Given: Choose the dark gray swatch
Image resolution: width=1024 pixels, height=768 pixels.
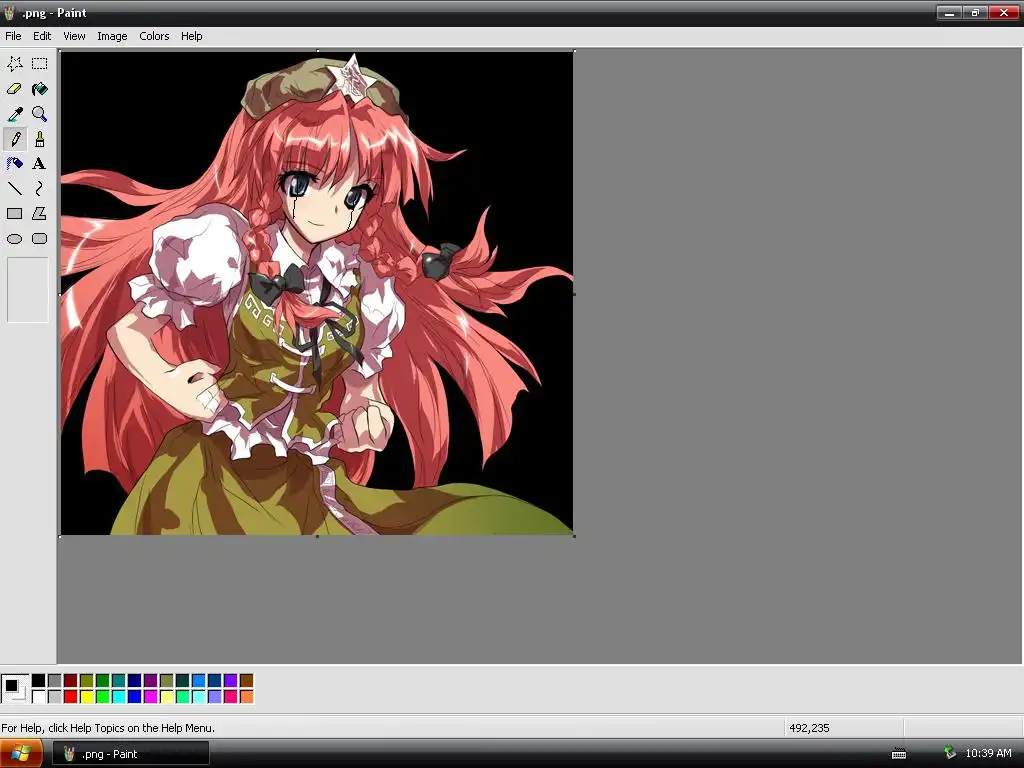Looking at the screenshot, I should [x=55, y=681].
